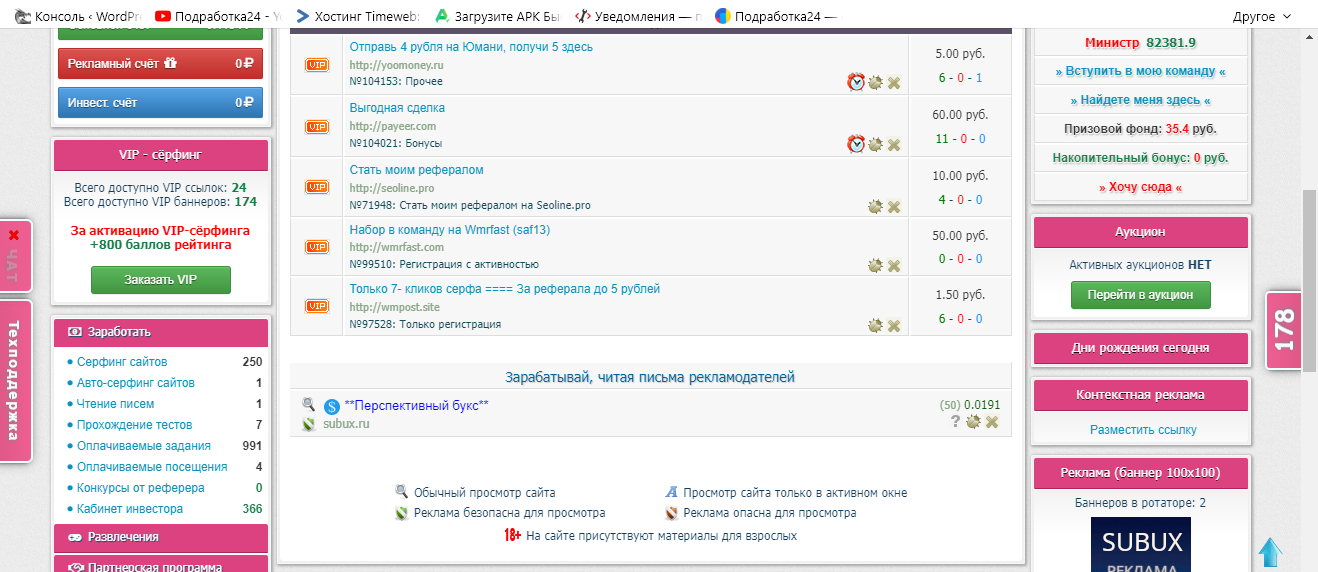Open Чтение писем in sidebar menu
Image resolution: width=1318 pixels, height=572 pixels.
pyautogui.click(x=116, y=404)
